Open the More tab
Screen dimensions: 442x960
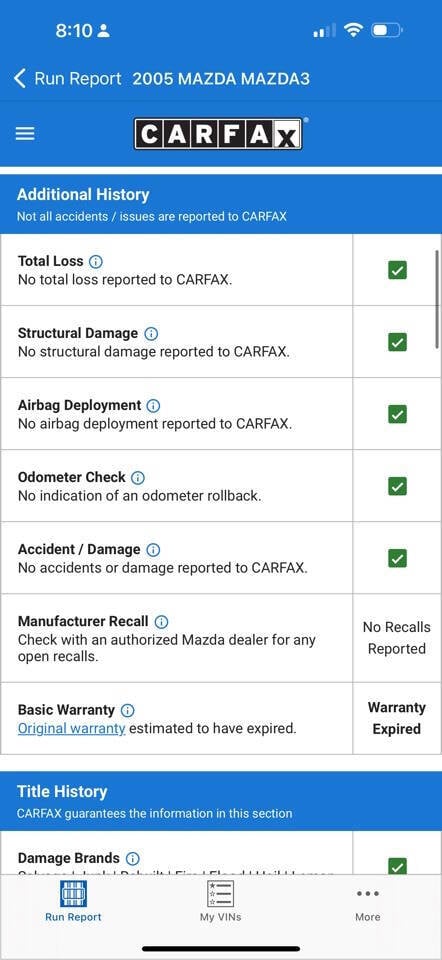(367, 904)
